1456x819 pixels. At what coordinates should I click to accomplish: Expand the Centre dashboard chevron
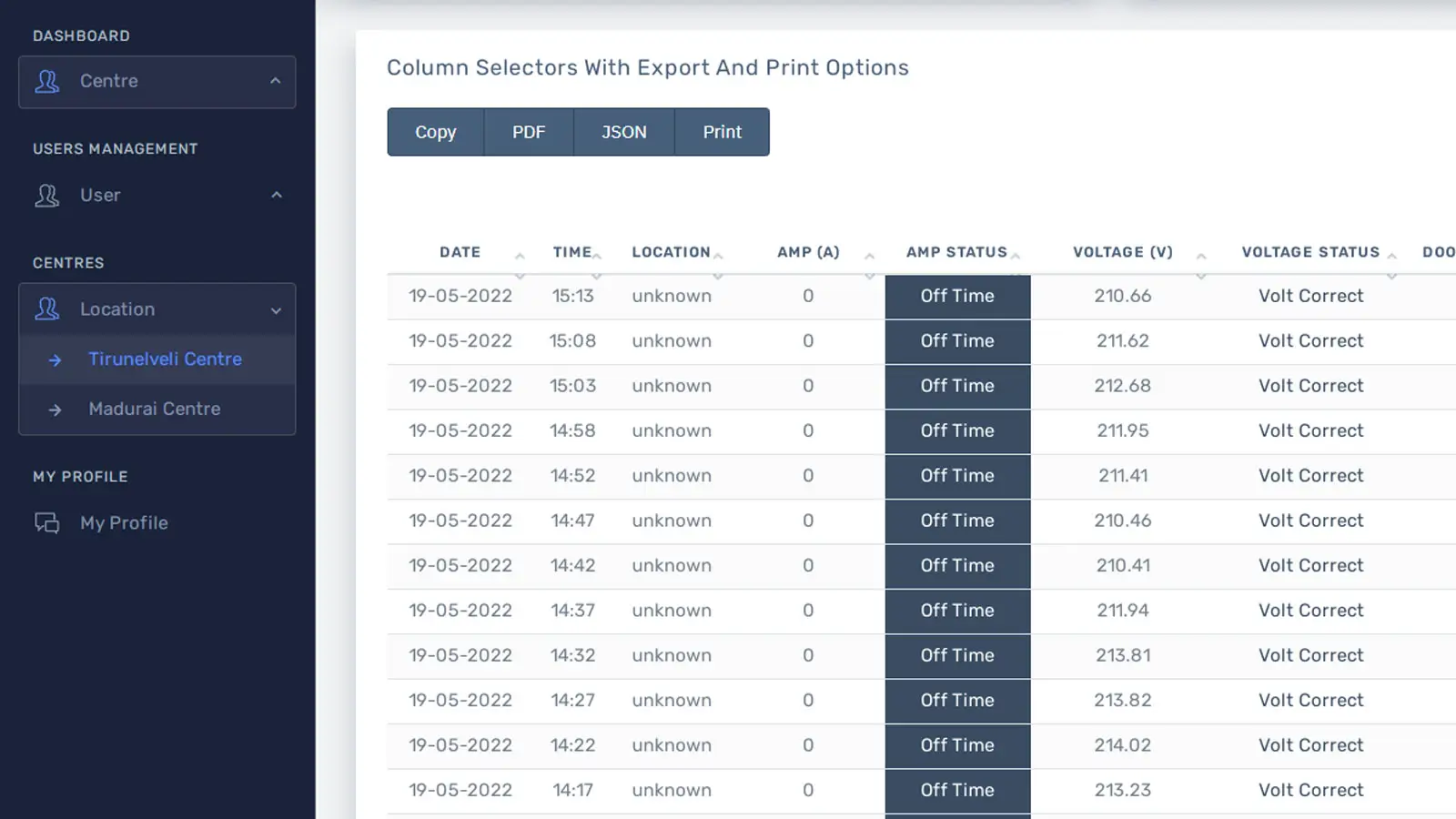(276, 81)
